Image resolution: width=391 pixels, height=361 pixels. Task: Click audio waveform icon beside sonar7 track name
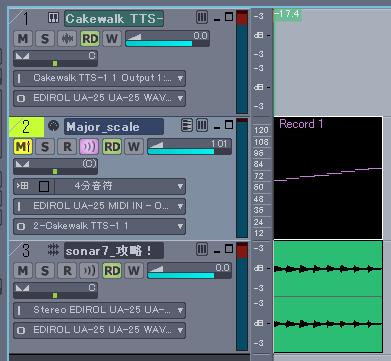click(53, 250)
